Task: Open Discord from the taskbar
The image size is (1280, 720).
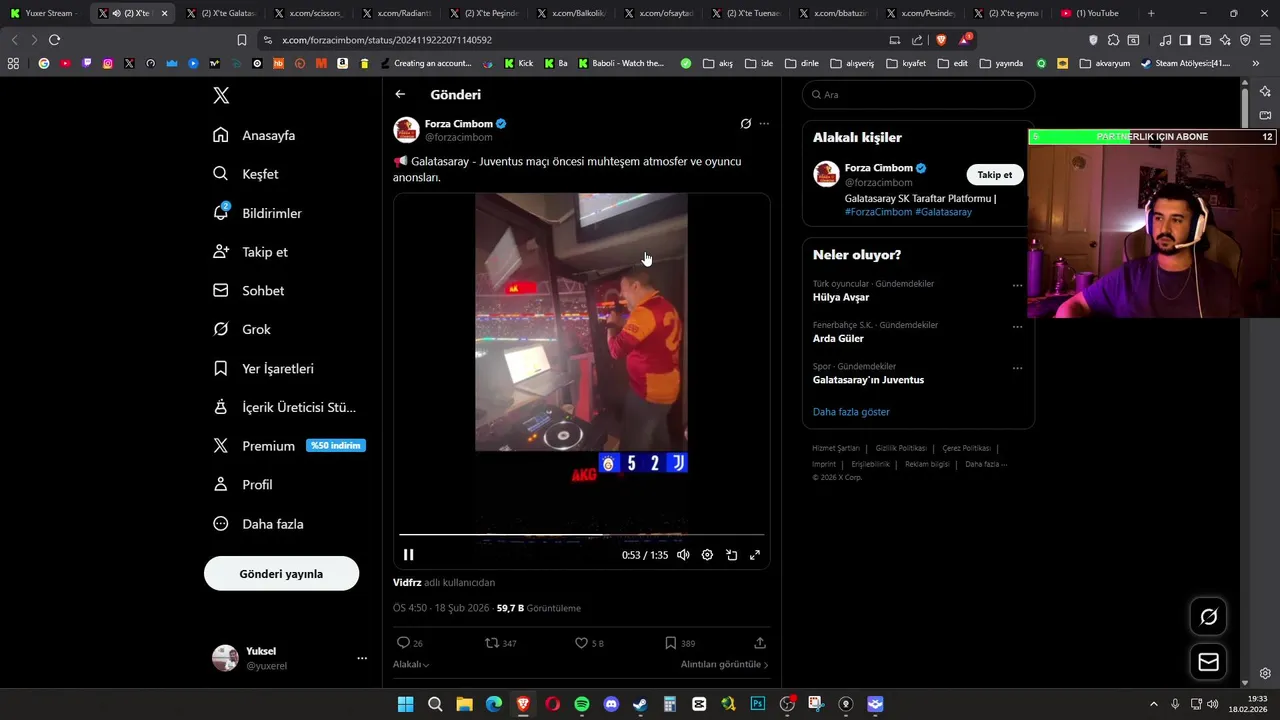Action: pyautogui.click(x=611, y=704)
